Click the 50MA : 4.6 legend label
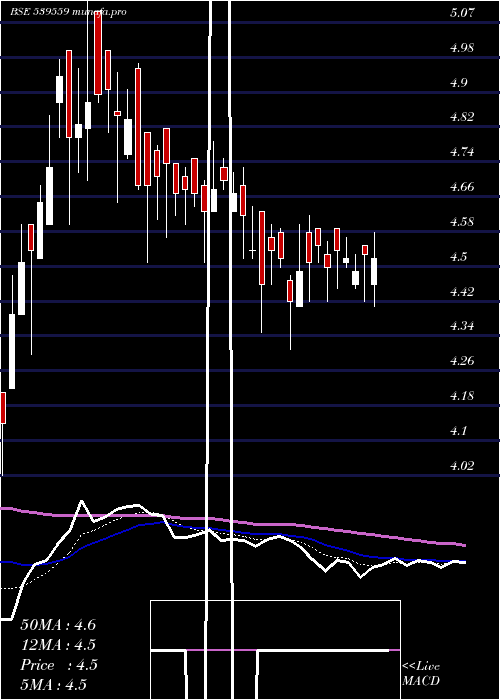Image resolution: width=500 pixels, height=700 pixels. click(58, 625)
